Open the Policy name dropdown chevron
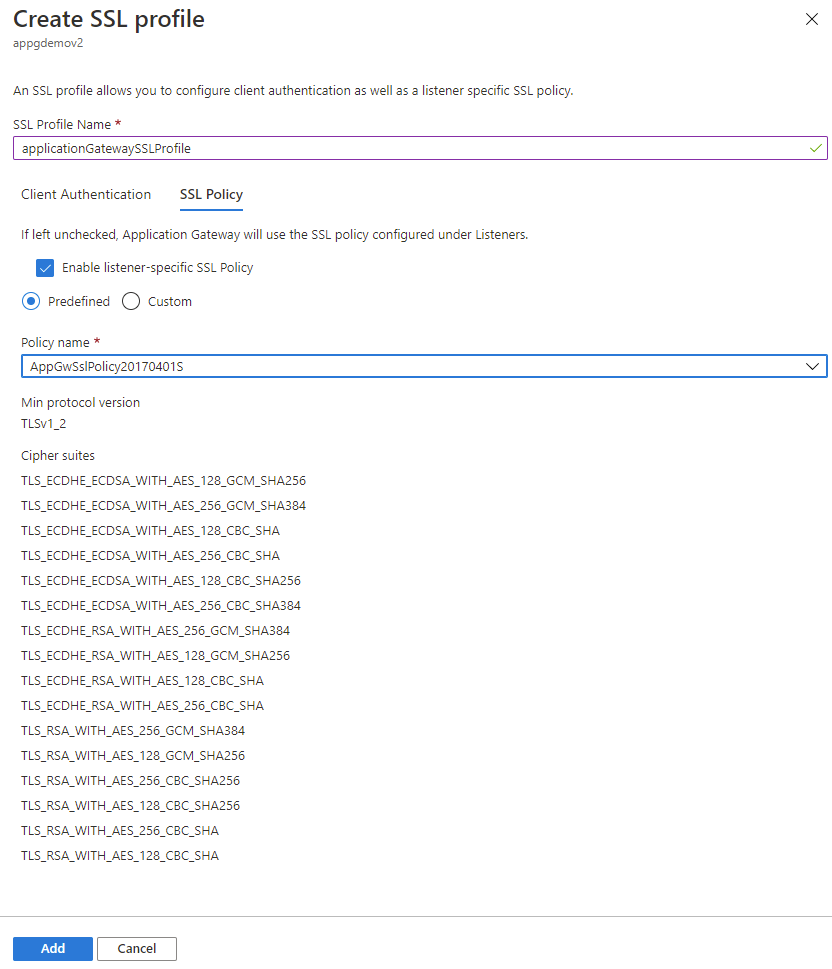 pyautogui.click(x=812, y=366)
